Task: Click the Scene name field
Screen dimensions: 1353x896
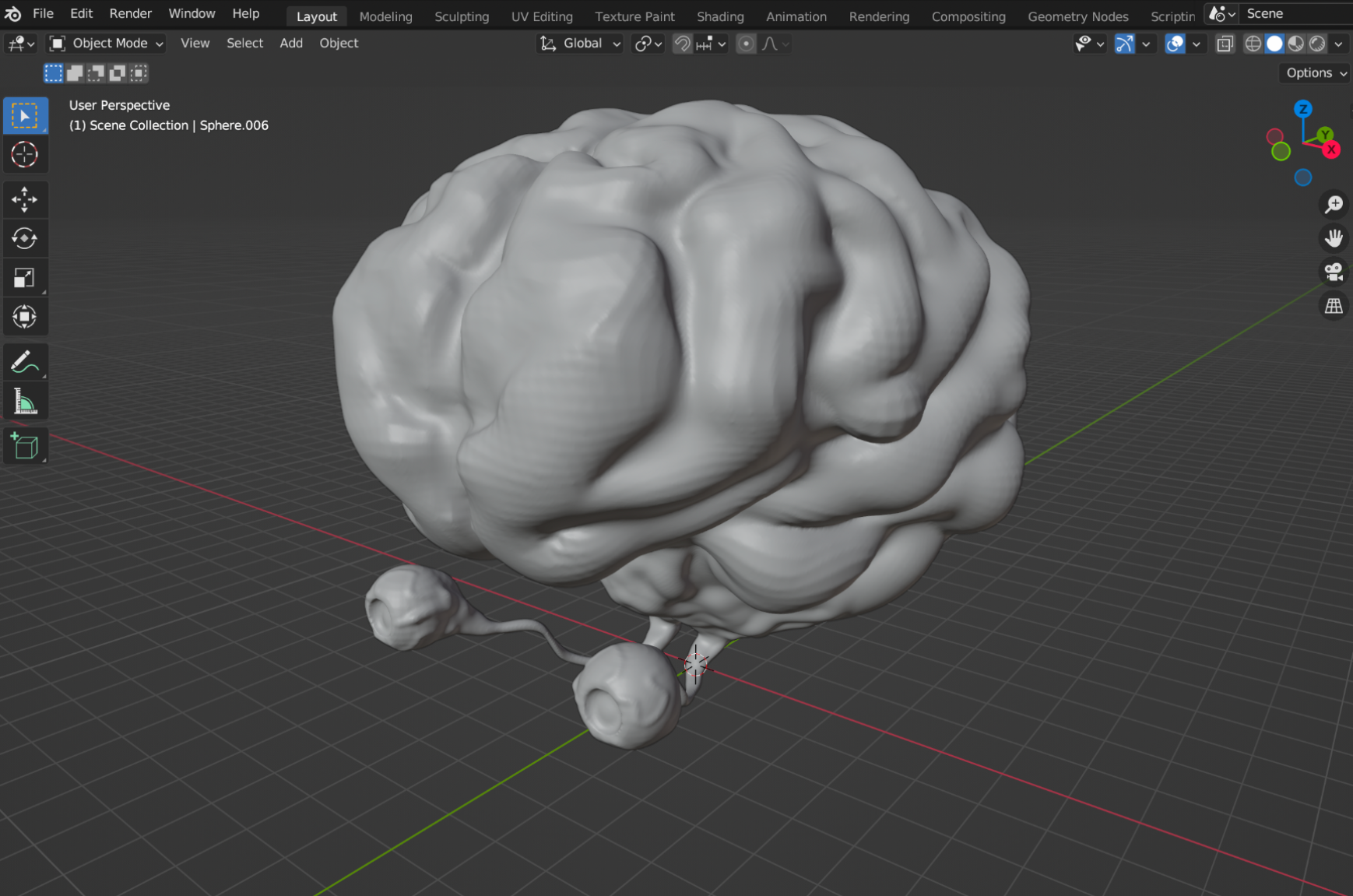Action: [x=1296, y=14]
